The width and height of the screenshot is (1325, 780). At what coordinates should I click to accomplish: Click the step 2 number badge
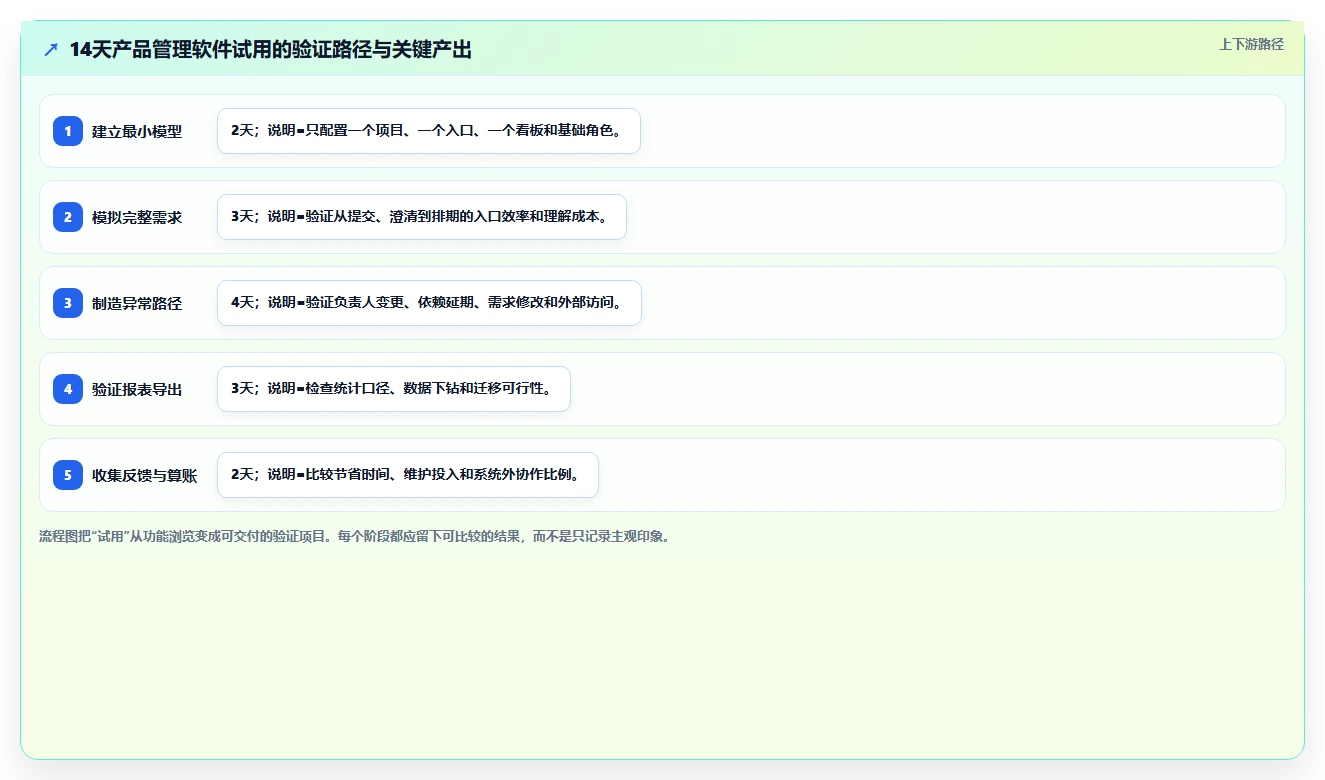point(68,217)
